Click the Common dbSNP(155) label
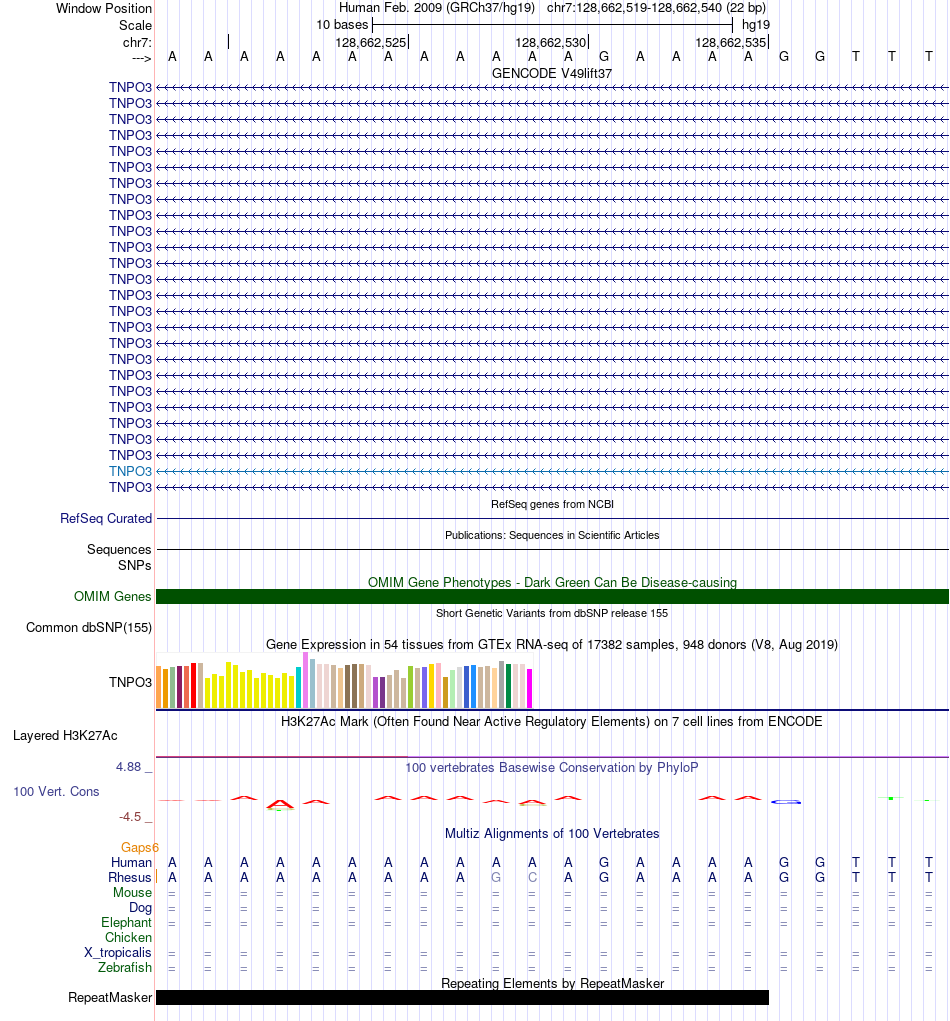The width and height of the screenshot is (950, 1021). pos(89,628)
